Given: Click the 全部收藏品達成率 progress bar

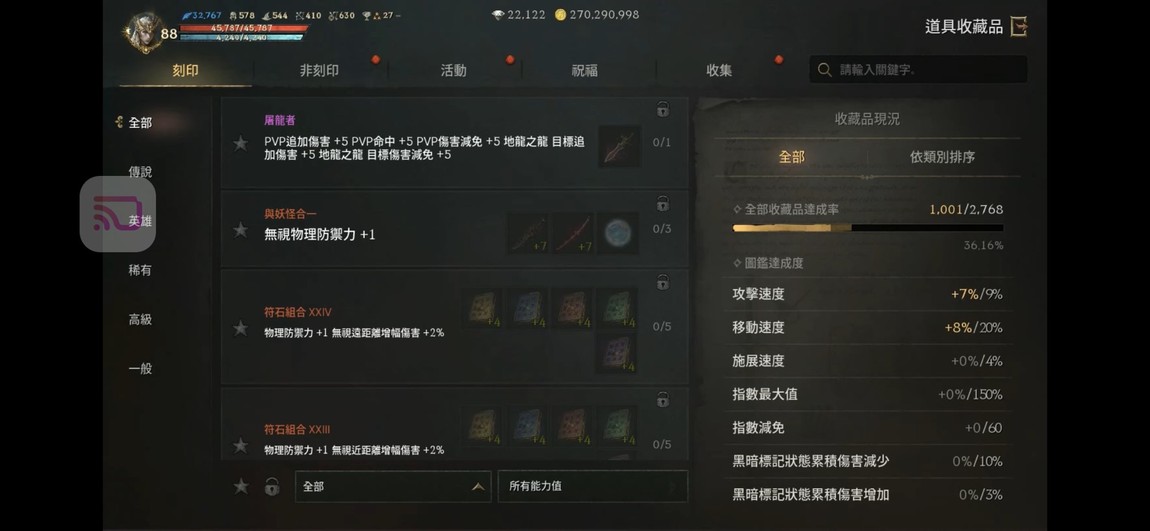Looking at the screenshot, I should [868, 228].
